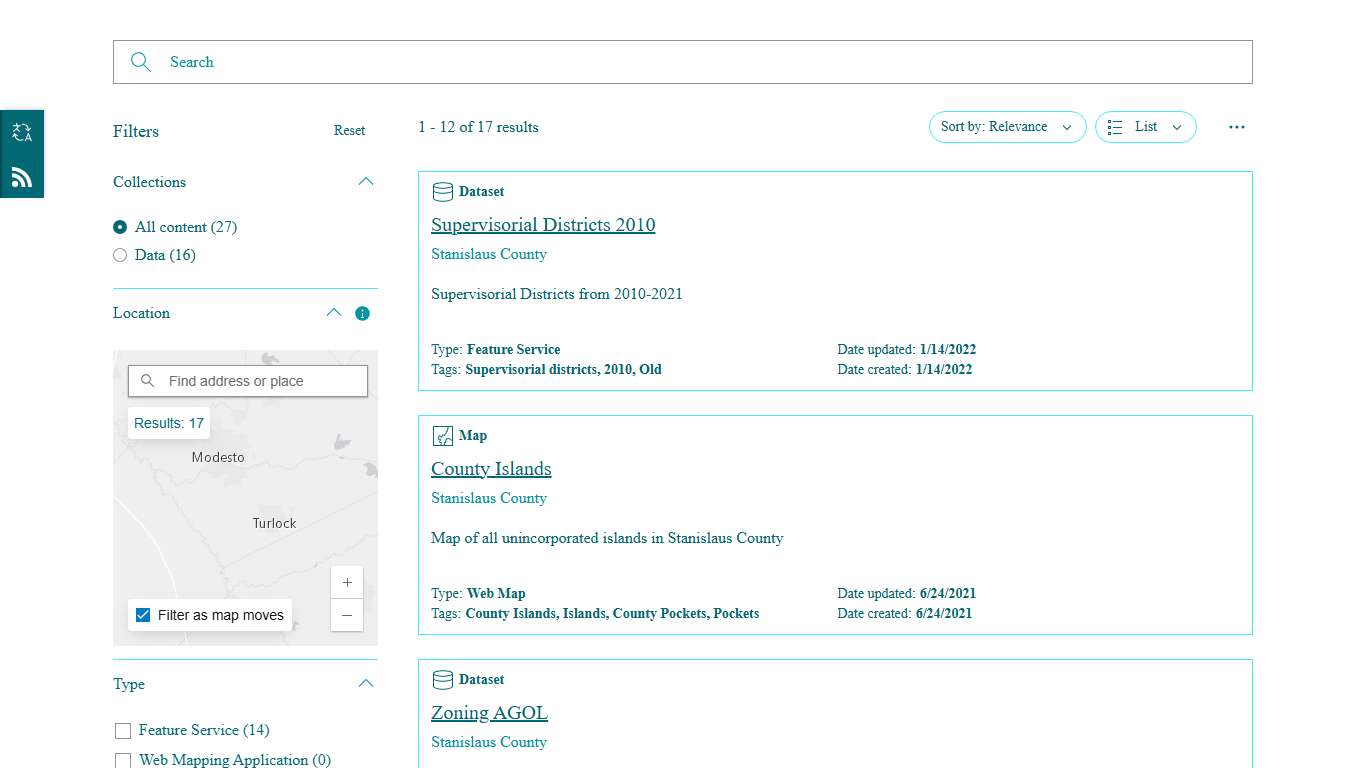Click the Reset filters link
The height and width of the screenshot is (768, 1366).
[x=349, y=130]
